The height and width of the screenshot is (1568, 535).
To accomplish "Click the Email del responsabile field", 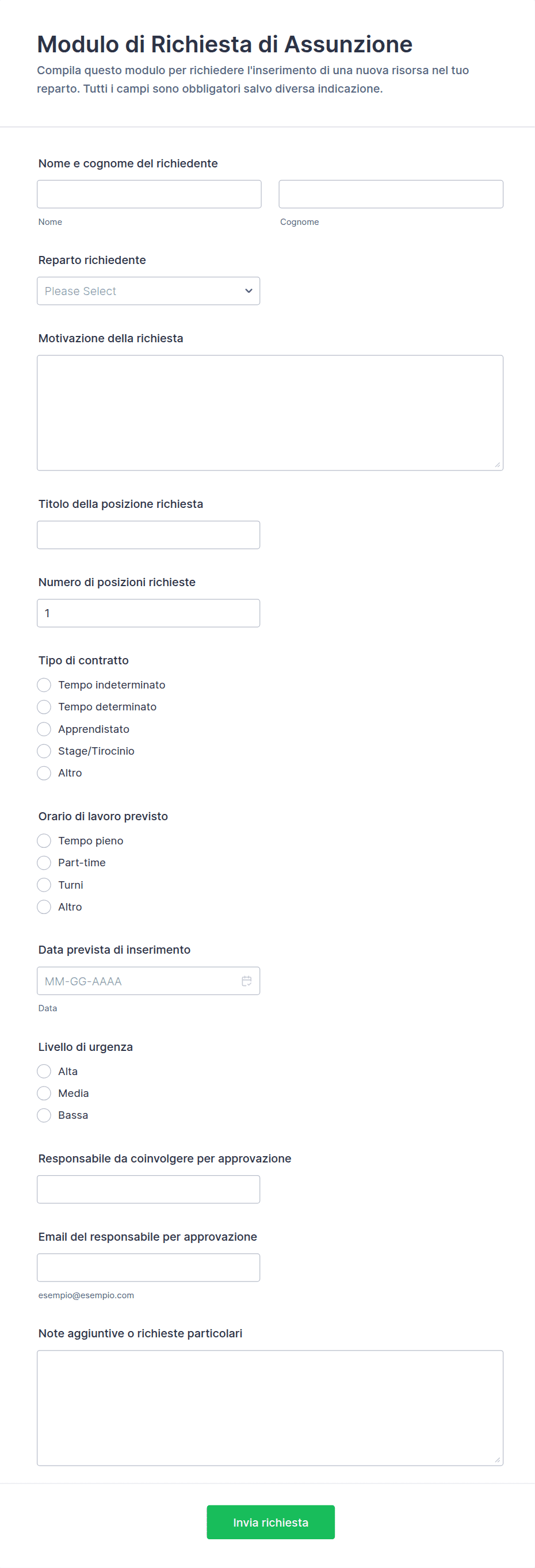I will (148, 1267).
